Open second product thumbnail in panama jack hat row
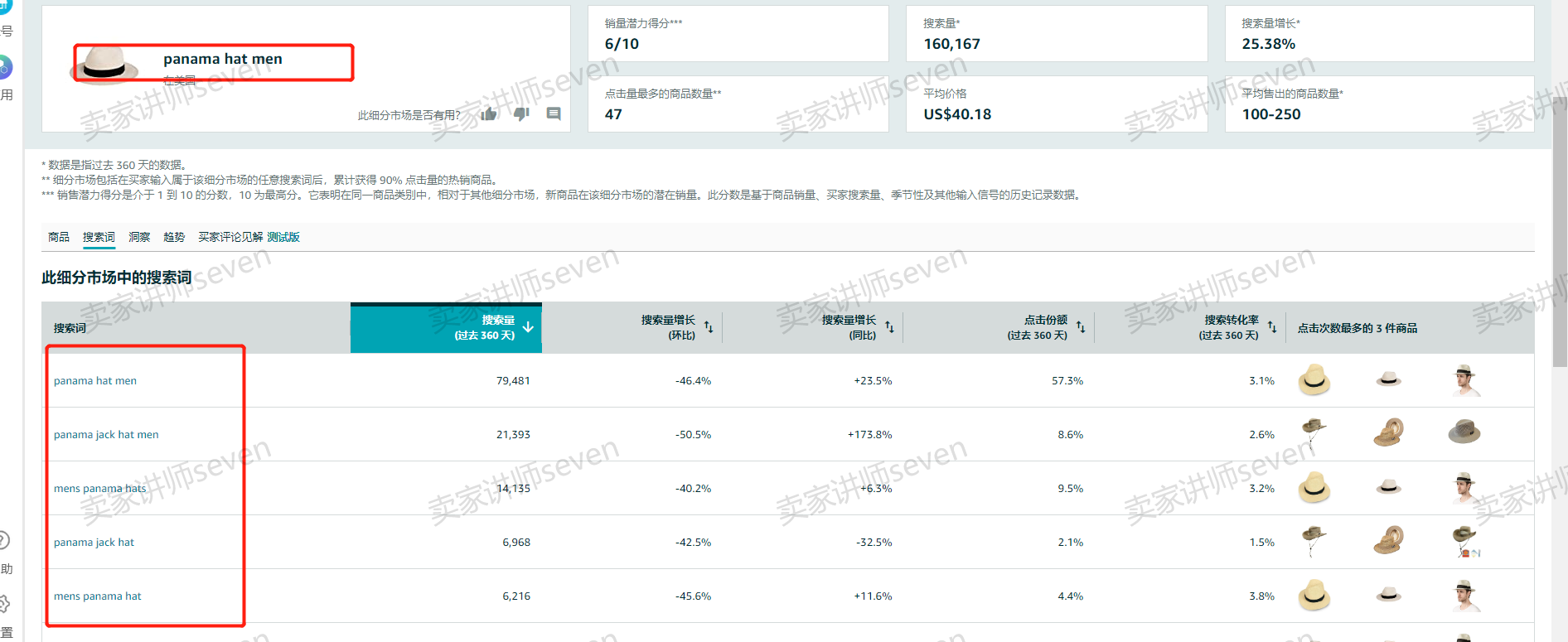This screenshot has width=1568, height=642. [1389, 540]
